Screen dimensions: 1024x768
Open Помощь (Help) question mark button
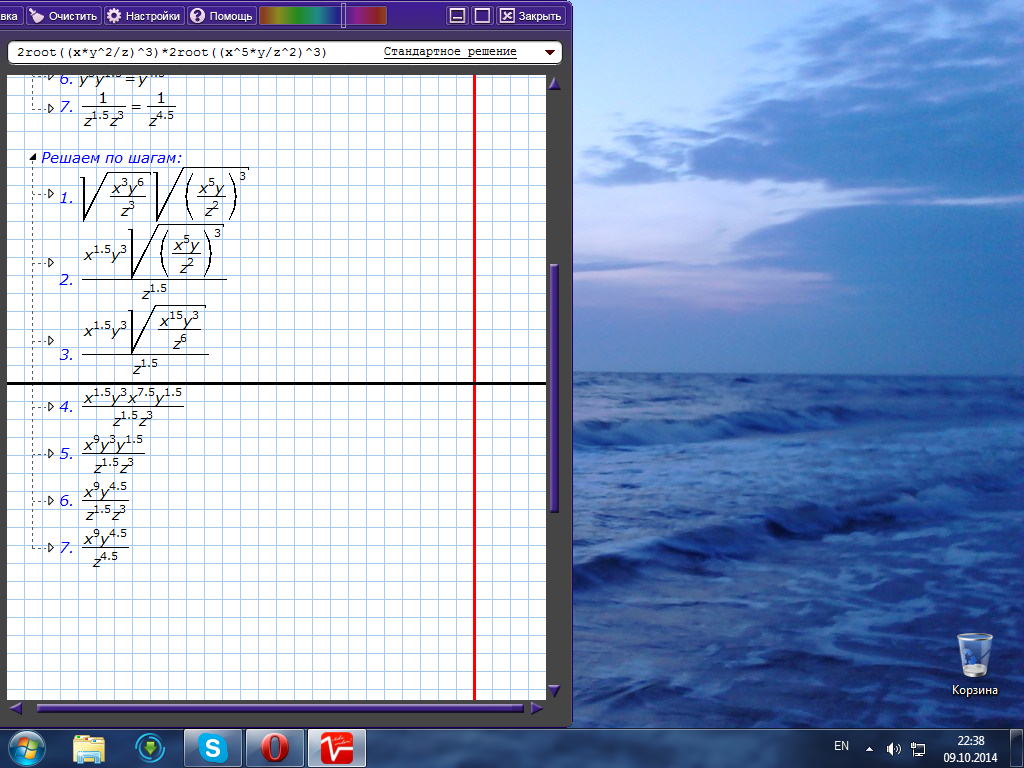[x=221, y=16]
